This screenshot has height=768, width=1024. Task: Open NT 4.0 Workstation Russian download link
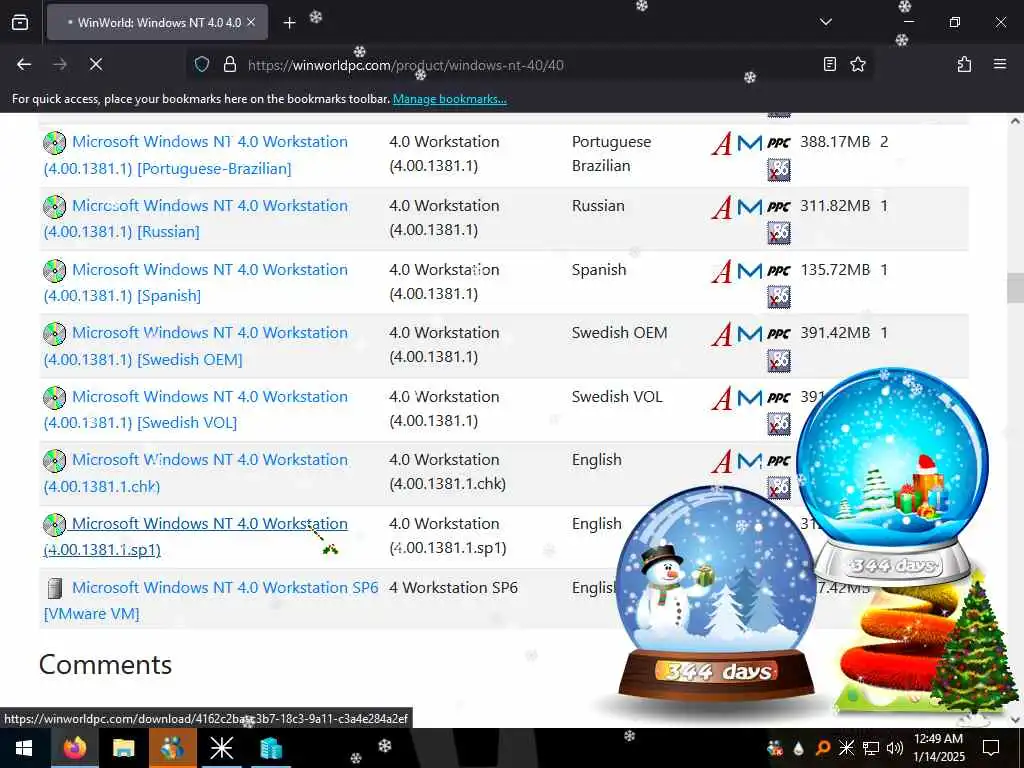pos(196,218)
